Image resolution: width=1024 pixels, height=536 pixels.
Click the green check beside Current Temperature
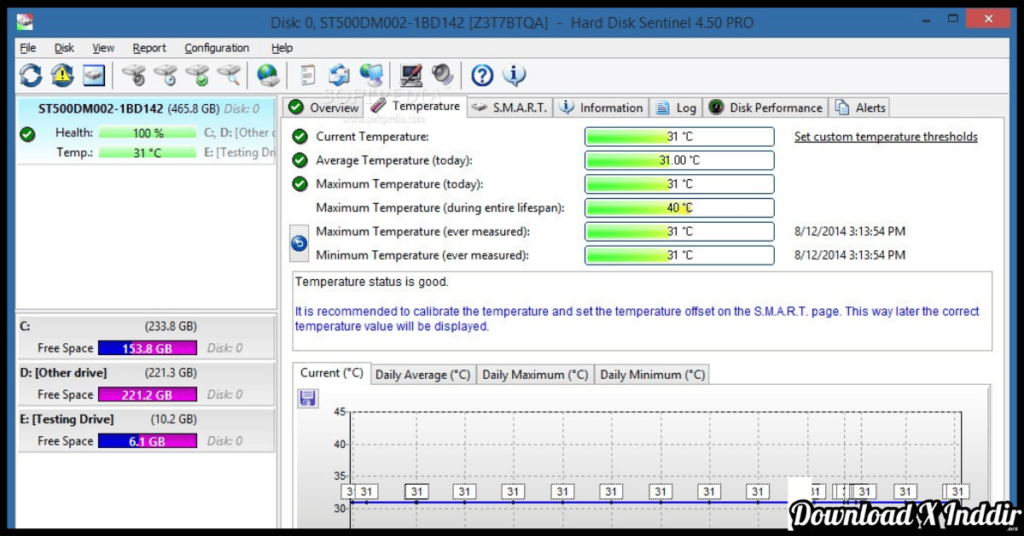point(300,136)
